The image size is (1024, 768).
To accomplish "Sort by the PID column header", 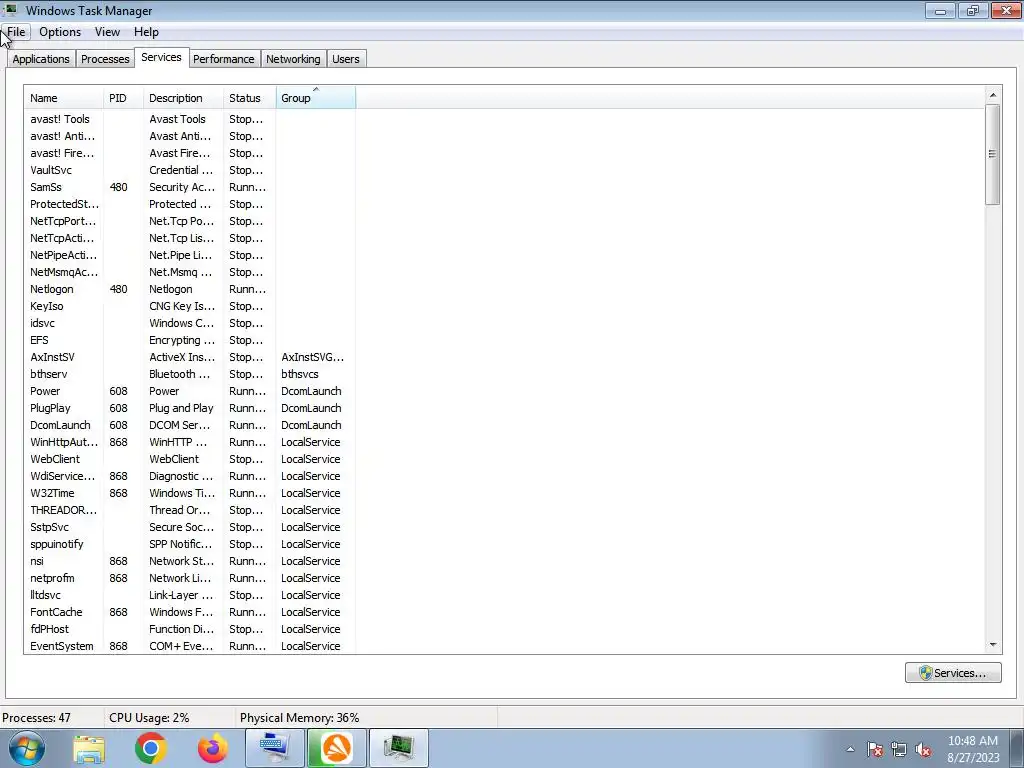I will pos(123,98).
